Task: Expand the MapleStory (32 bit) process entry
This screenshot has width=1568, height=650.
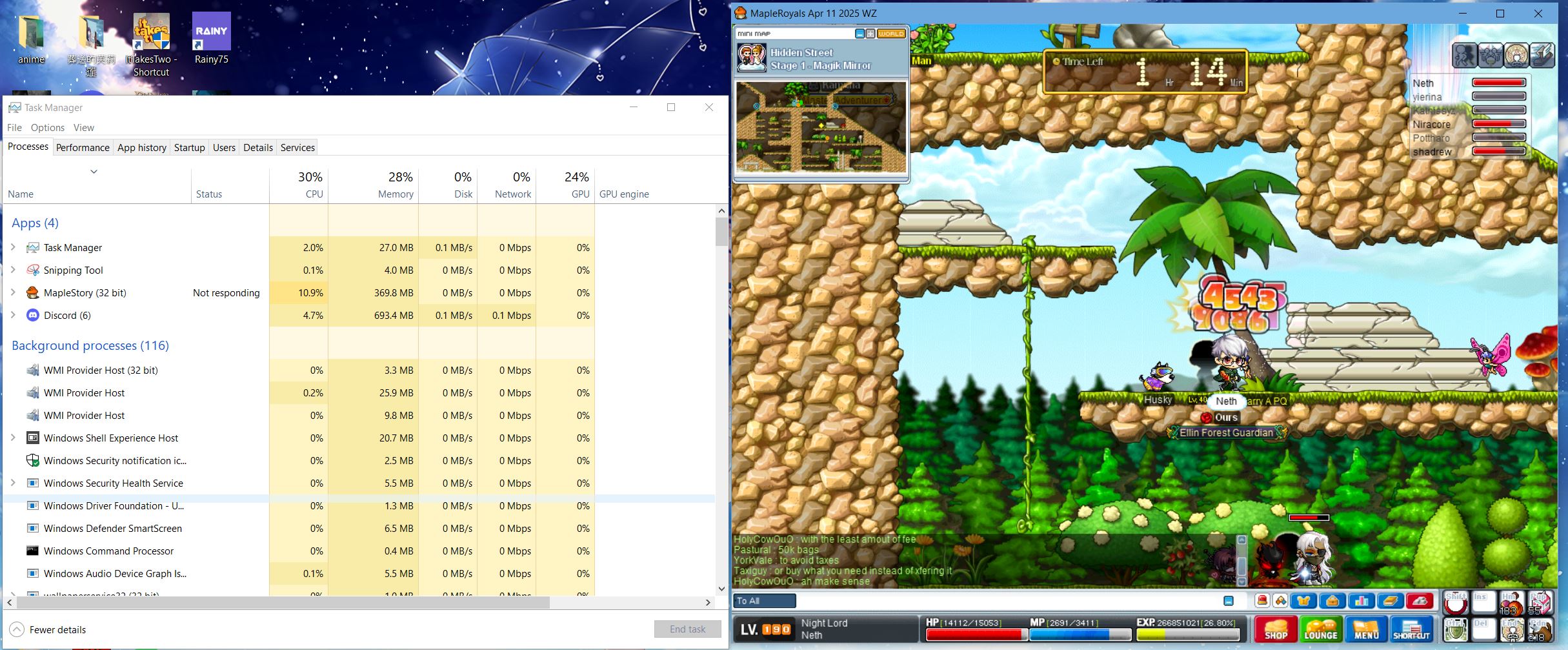Action: click(13, 293)
